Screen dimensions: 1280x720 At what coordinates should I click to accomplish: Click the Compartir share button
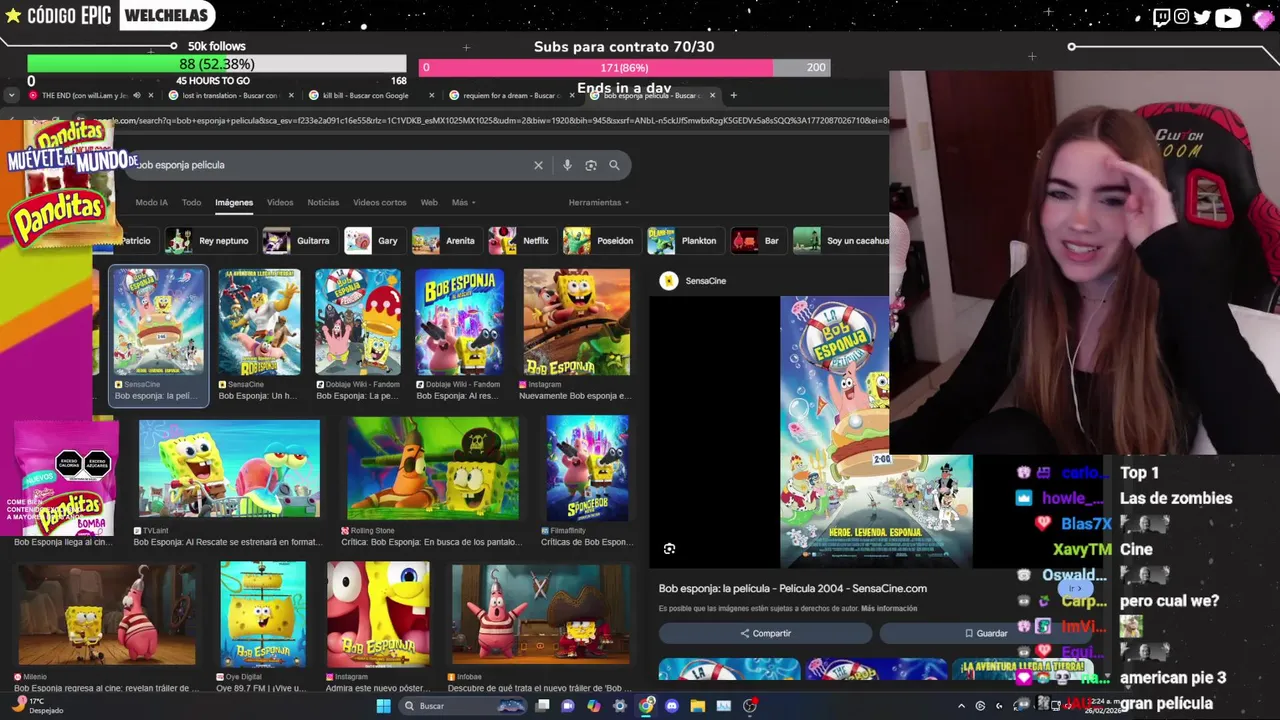[x=766, y=633]
